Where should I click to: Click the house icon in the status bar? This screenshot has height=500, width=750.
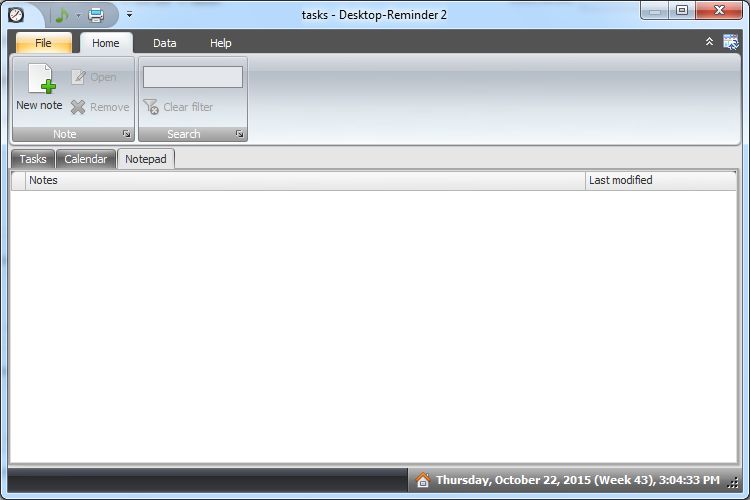pos(423,479)
